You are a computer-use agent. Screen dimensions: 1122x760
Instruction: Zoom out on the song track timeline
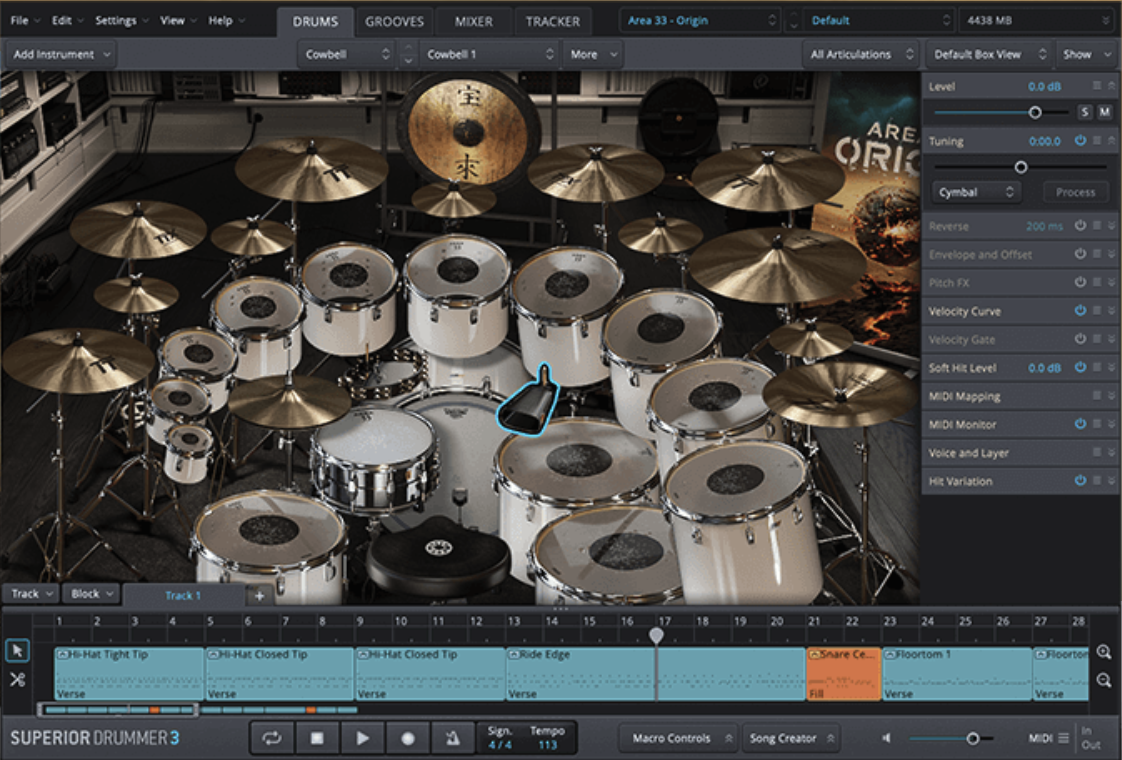tap(1104, 681)
